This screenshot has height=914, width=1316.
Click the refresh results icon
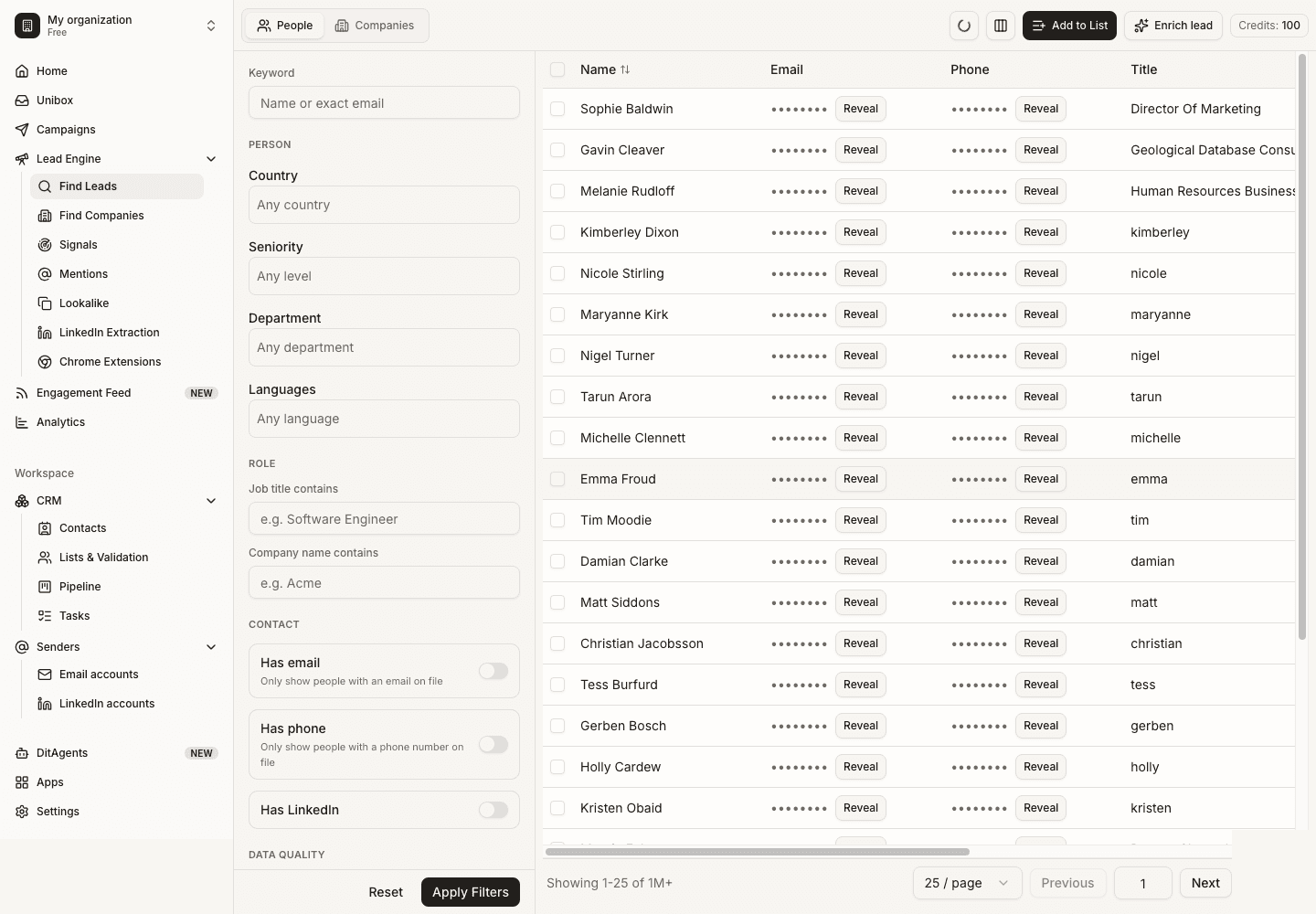tap(964, 26)
